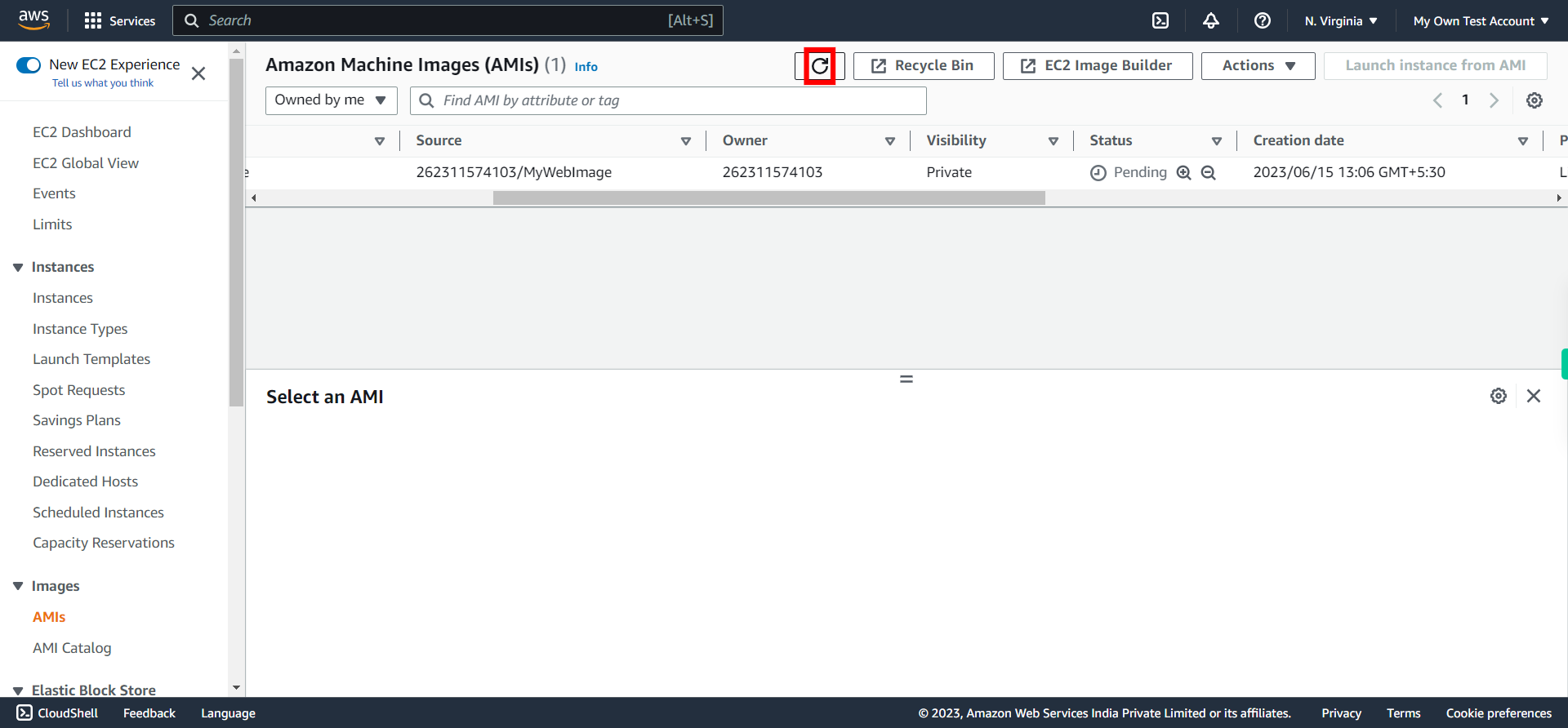This screenshot has height=728, width=1568.
Task: Click Tell us what you think link
Action: [x=103, y=83]
